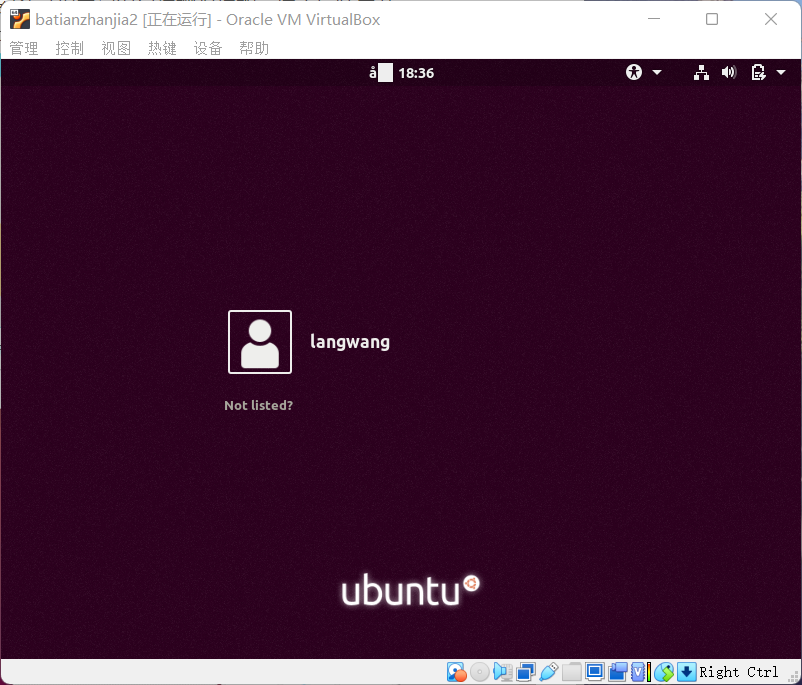Open the 控制 menu
Screen dimensions: 802x685
[70, 48]
